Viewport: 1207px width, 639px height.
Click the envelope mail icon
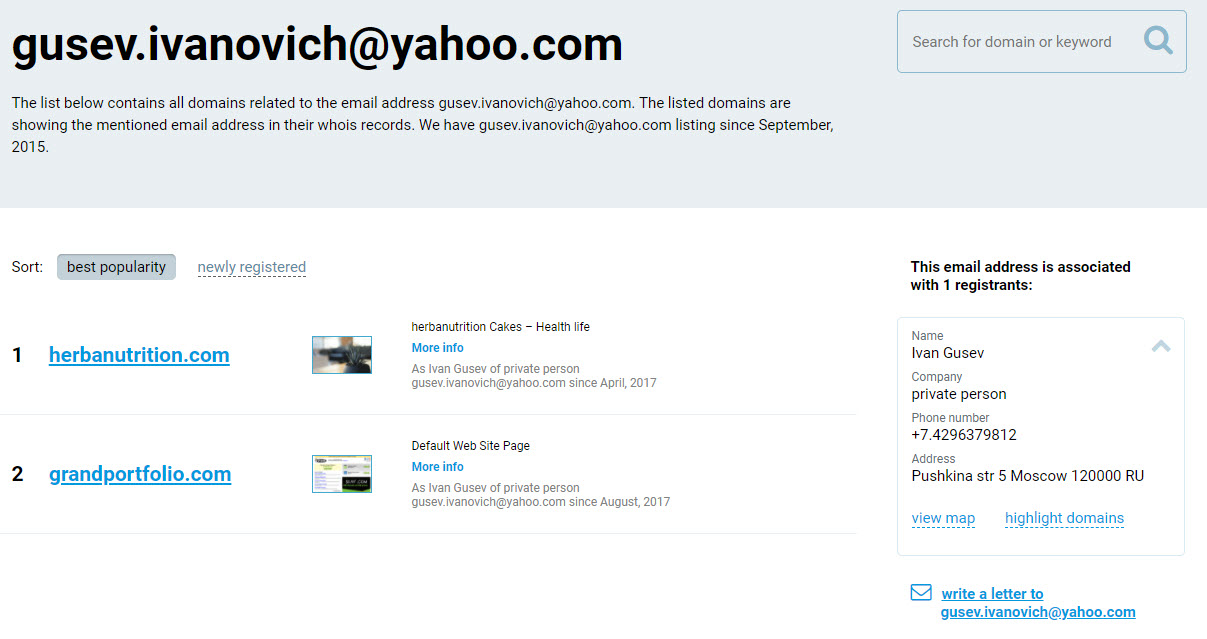coord(921,593)
